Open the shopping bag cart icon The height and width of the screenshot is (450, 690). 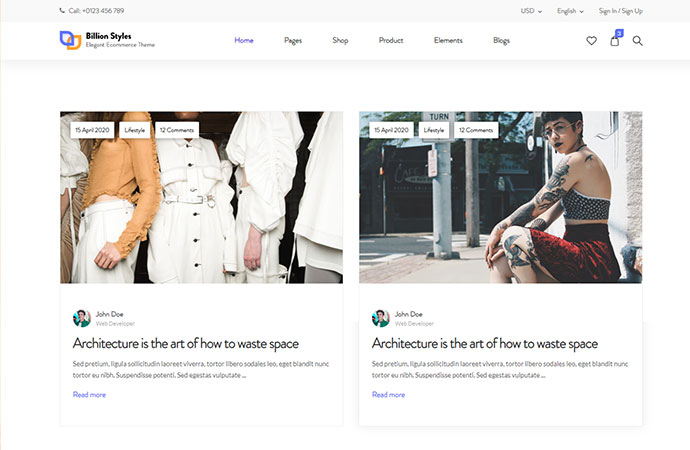(615, 41)
